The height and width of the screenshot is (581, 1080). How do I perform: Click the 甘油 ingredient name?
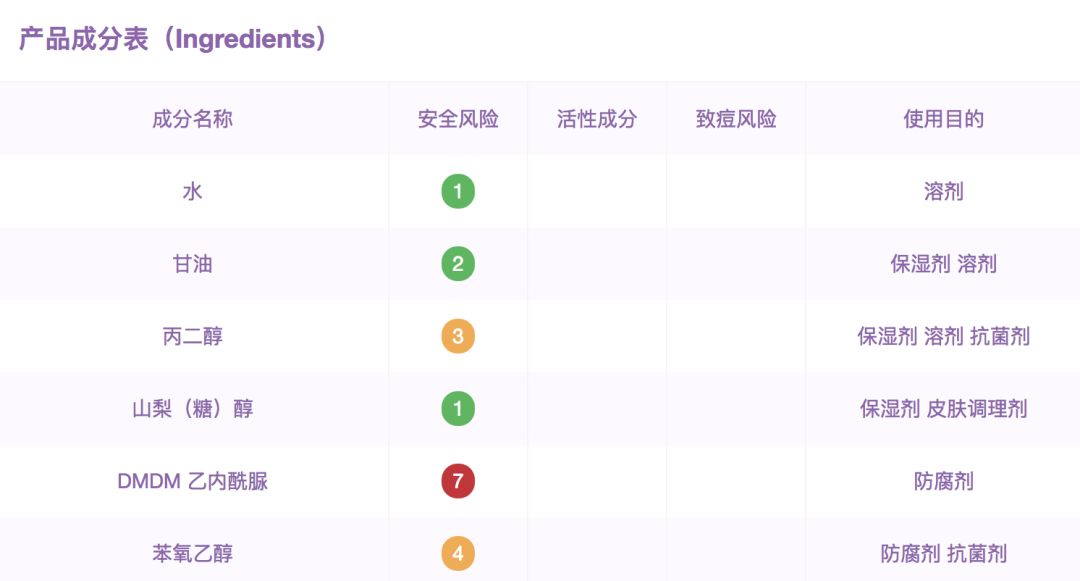click(x=193, y=264)
